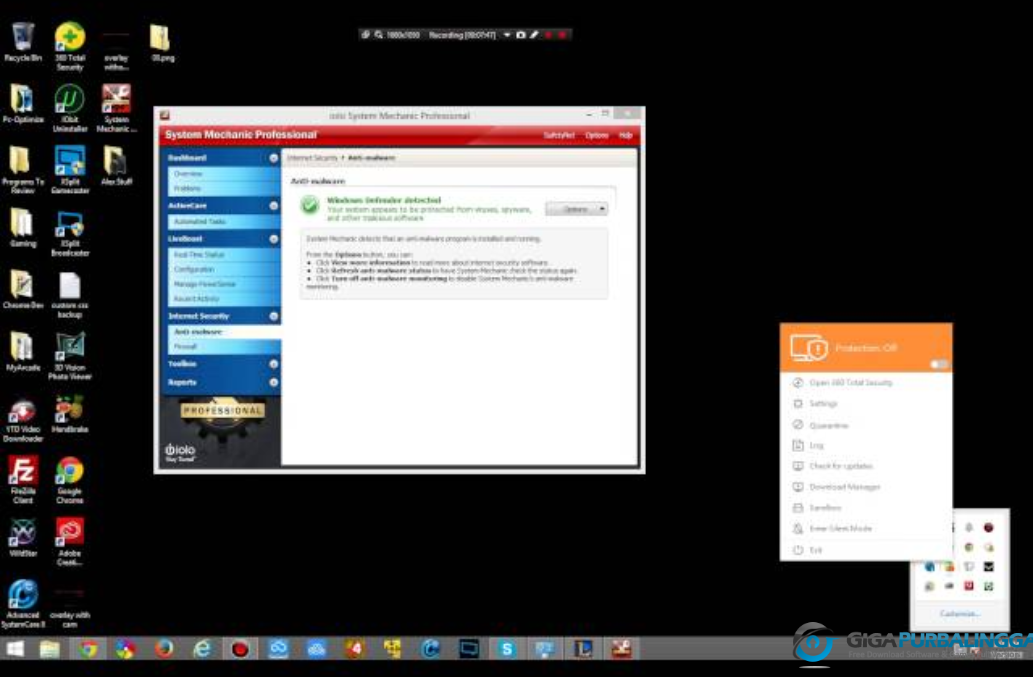1033x677 pixels.
Task: Open Skype from the taskbar
Action: (507, 649)
